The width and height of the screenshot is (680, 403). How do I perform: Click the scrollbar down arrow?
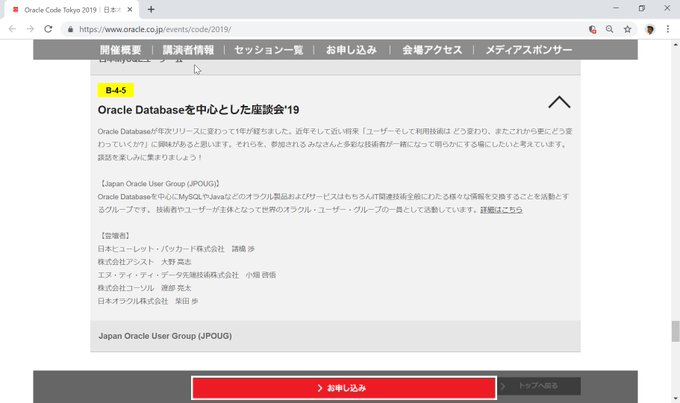(x=675, y=399)
